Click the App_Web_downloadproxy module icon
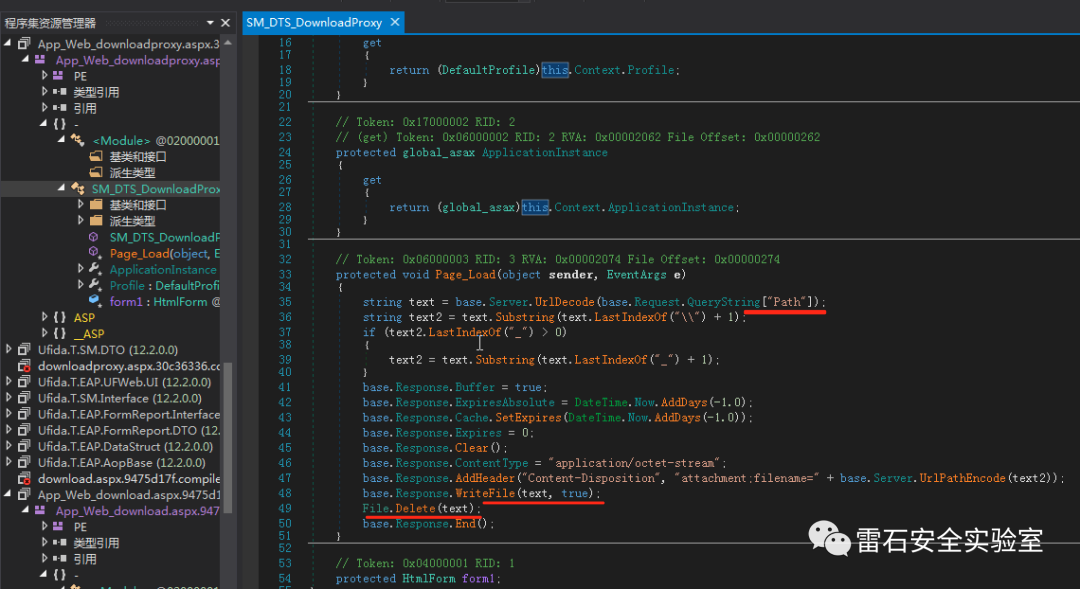This screenshot has width=1080, height=589. click(x=41, y=60)
